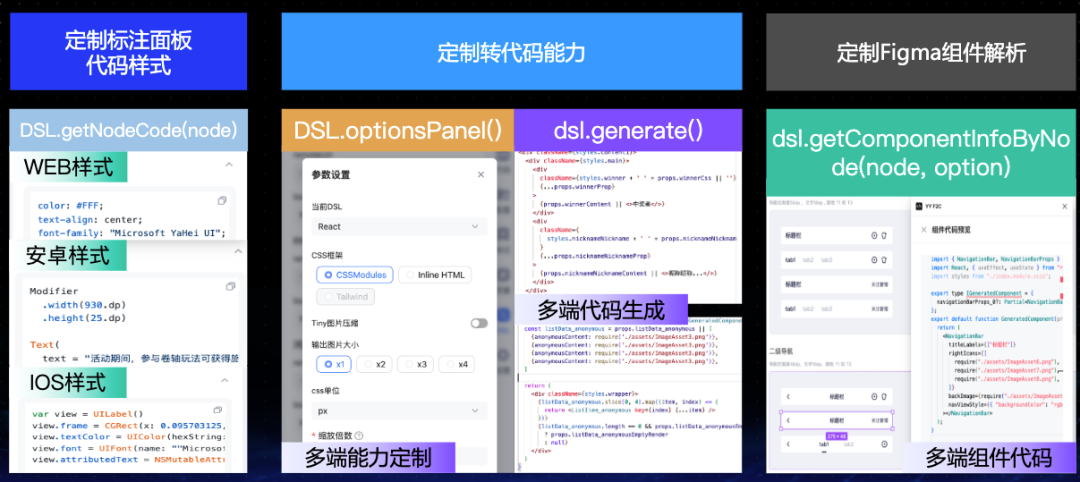
Task: Click the DSL.optionsPanel() label
Action: point(398,129)
